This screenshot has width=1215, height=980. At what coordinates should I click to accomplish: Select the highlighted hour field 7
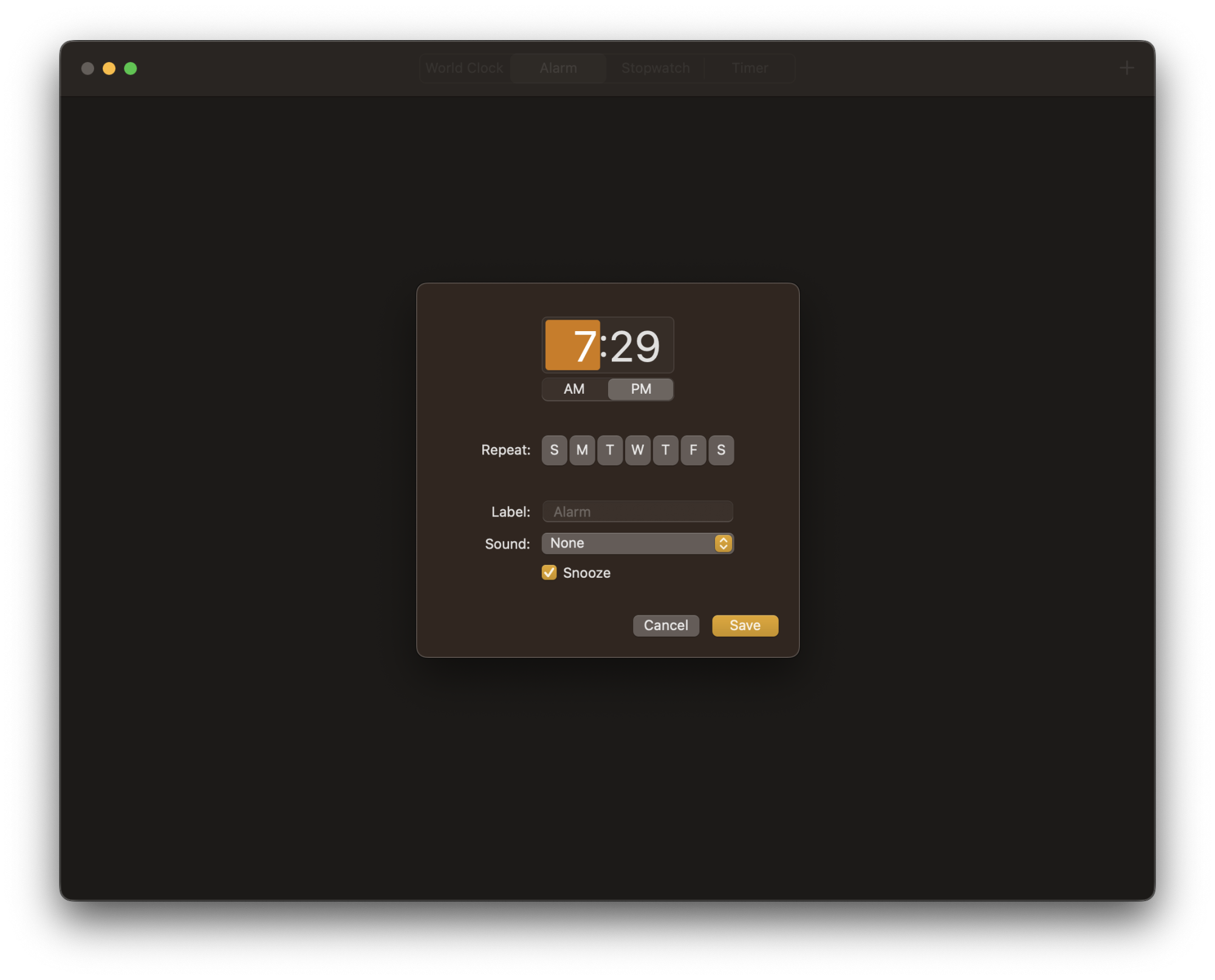click(x=572, y=346)
